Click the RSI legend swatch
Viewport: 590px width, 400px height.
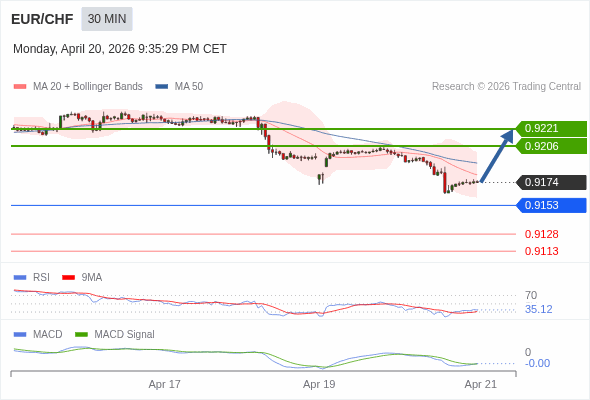(x=20, y=278)
